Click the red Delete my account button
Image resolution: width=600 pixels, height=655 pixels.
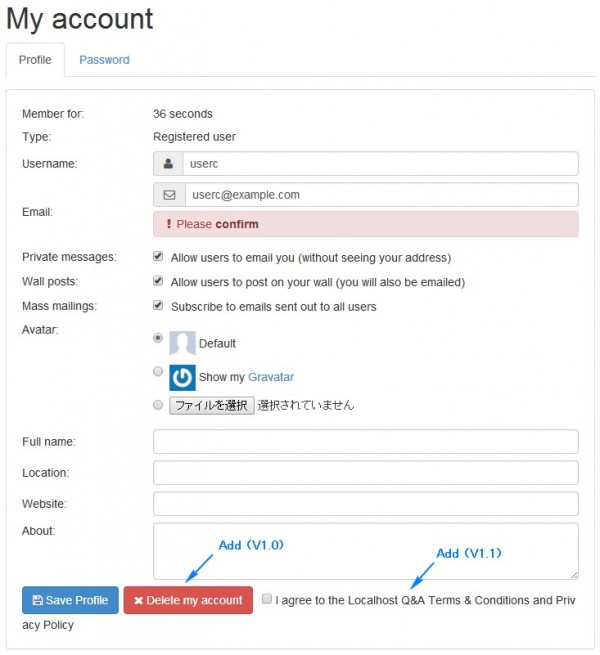click(188, 600)
